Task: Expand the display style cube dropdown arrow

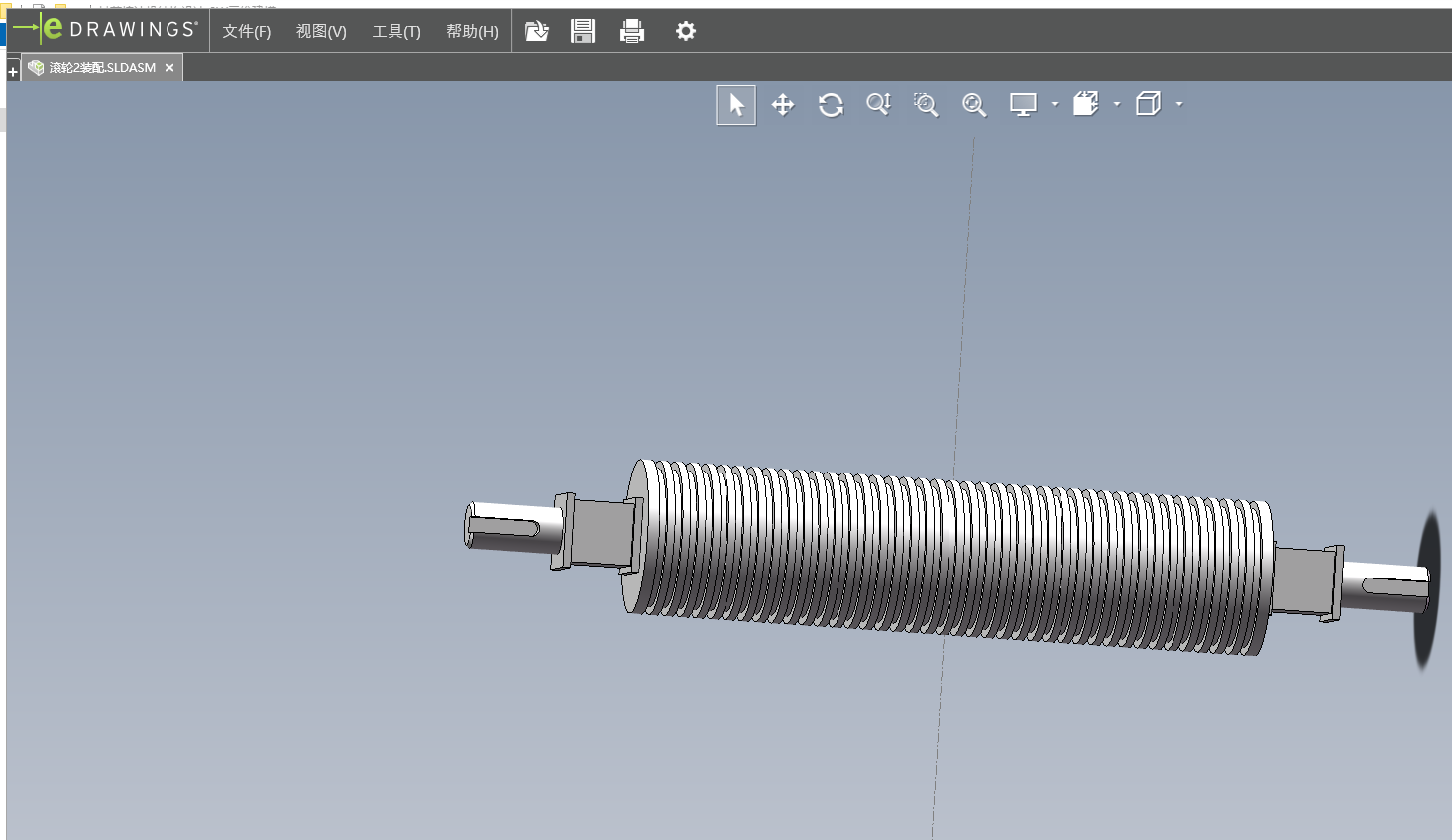Action: 1179,104
